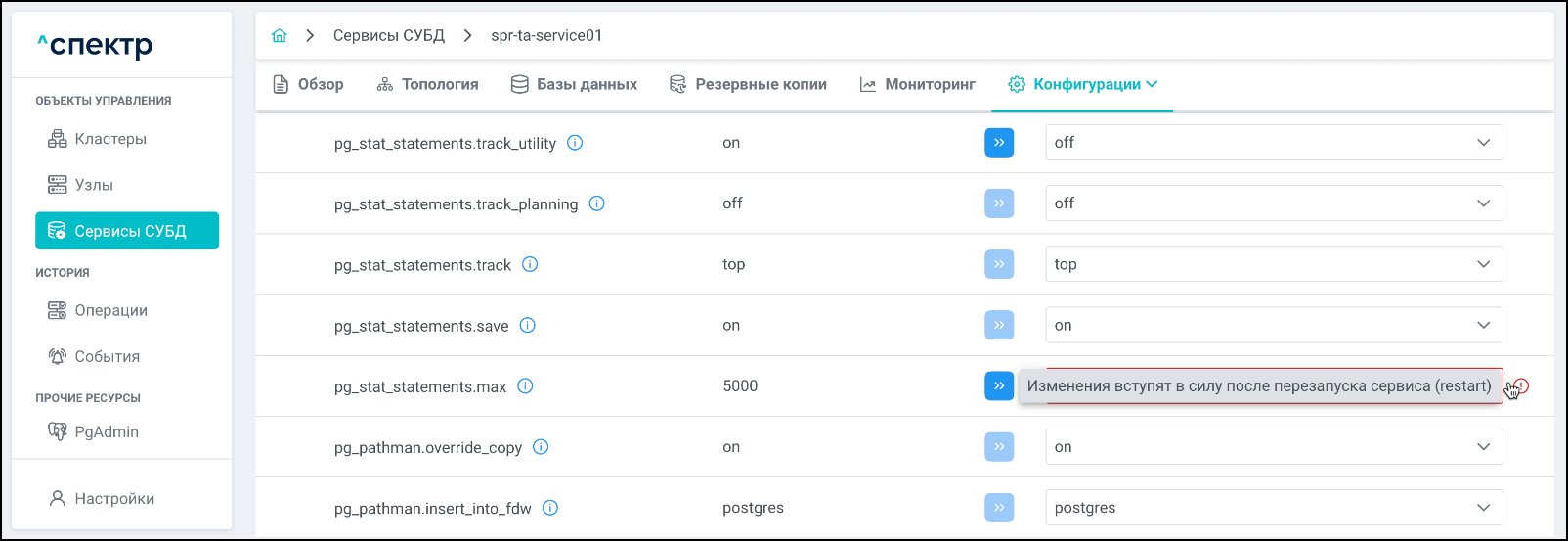Image resolution: width=1568 pixels, height=542 pixels.
Task: Switch to the Топология tab
Action: tap(427, 84)
